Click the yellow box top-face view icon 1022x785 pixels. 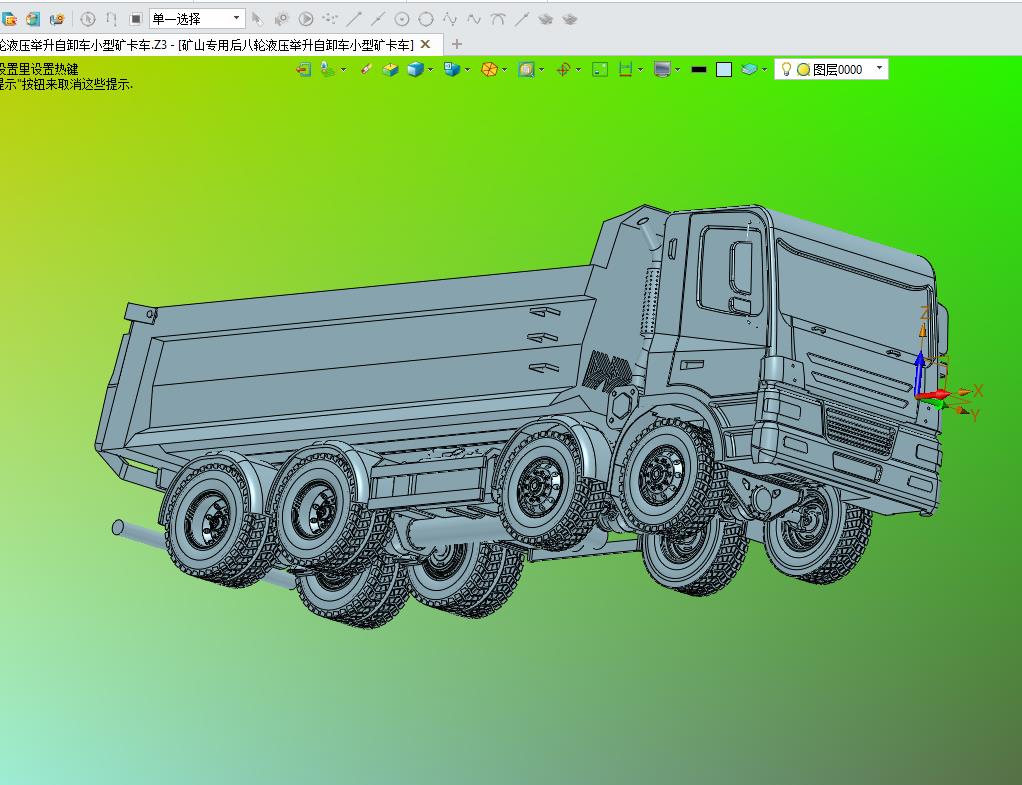[390, 69]
